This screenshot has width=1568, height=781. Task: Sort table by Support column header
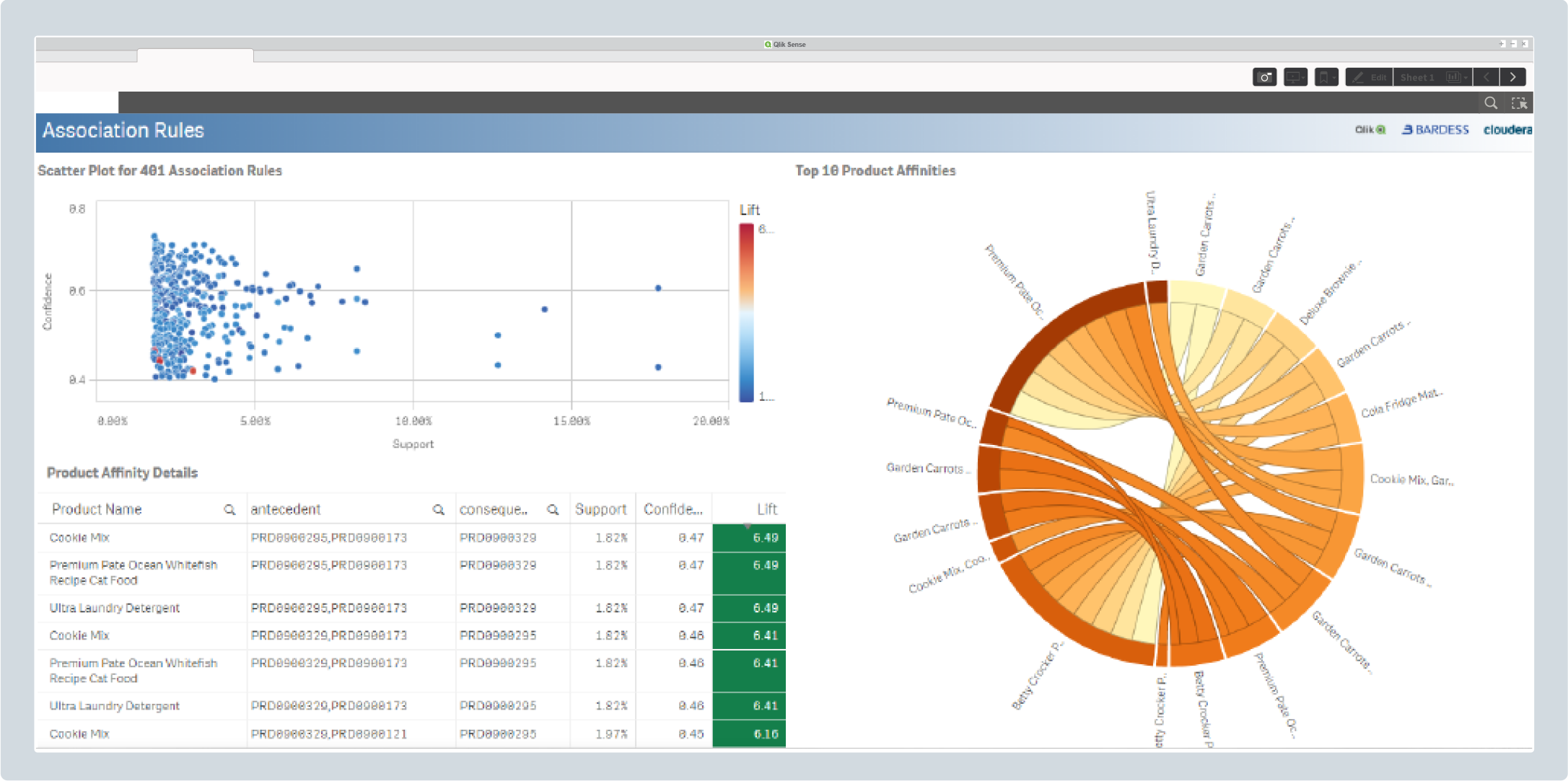(600, 509)
